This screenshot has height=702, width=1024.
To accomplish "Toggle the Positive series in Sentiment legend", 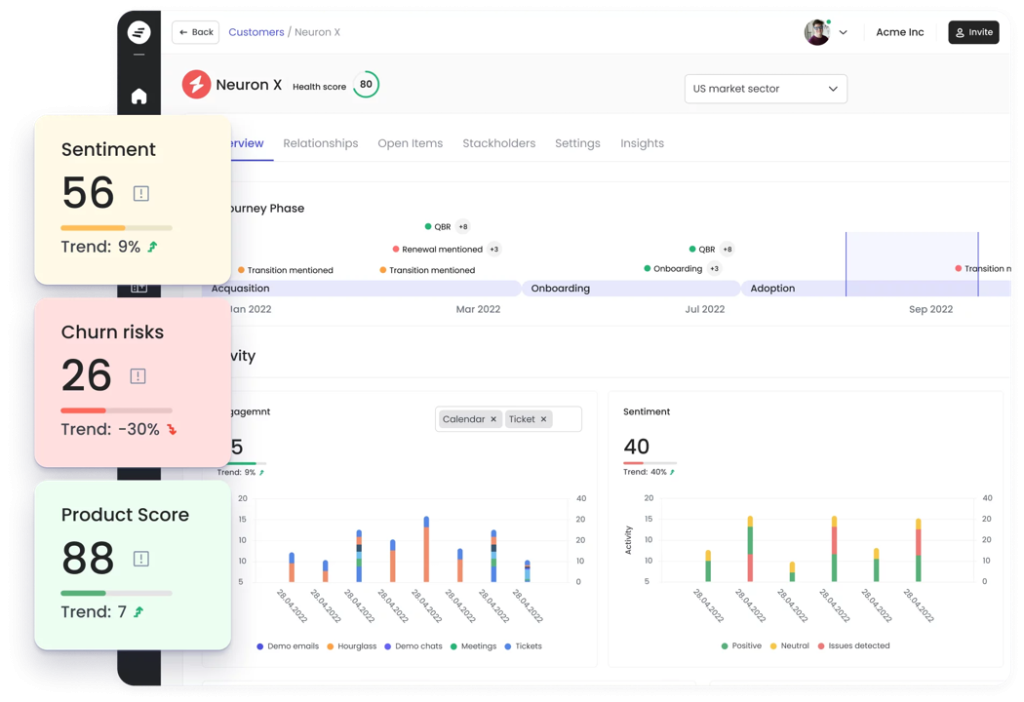I will point(741,646).
